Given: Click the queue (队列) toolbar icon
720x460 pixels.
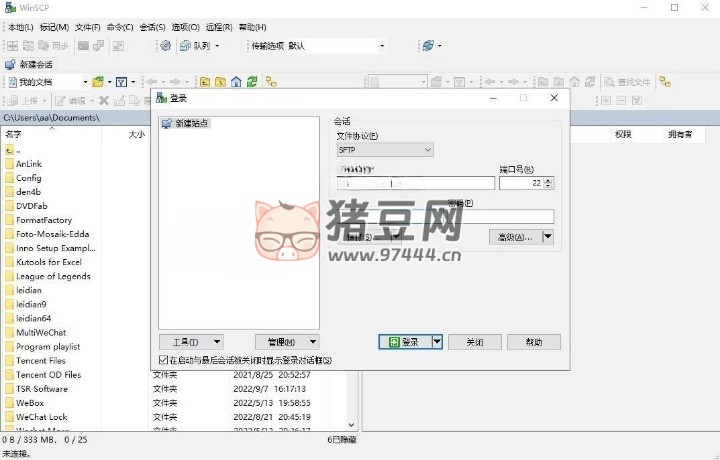Looking at the screenshot, I should (187, 46).
